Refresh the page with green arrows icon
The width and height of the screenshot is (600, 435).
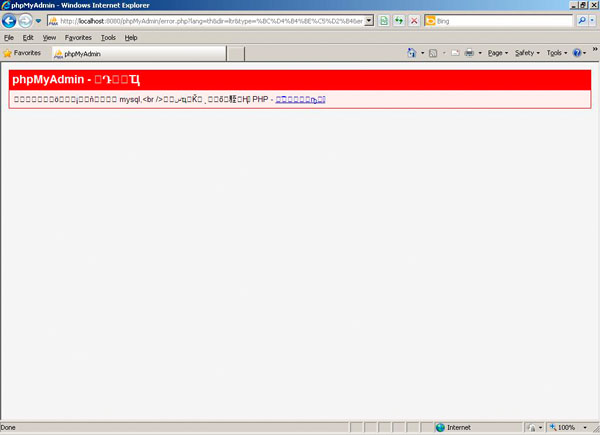pyautogui.click(x=399, y=21)
